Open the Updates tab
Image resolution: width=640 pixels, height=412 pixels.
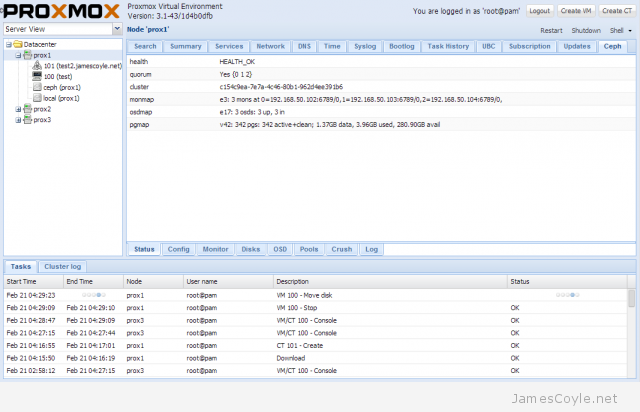coord(577,47)
